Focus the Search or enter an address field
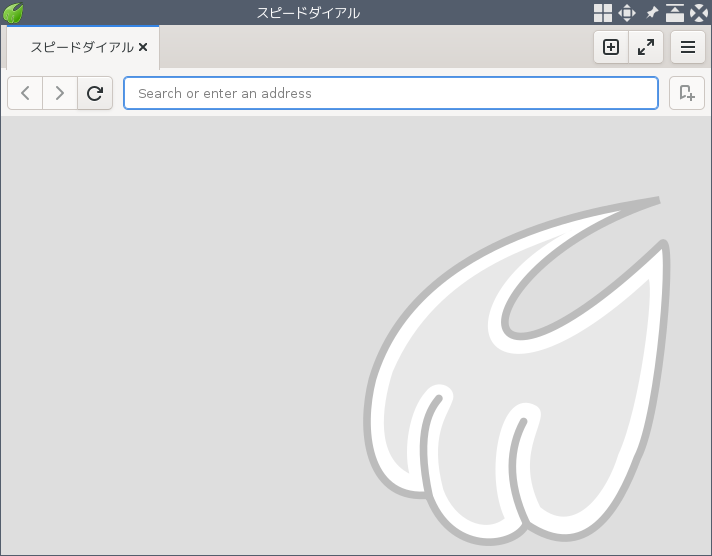This screenshot has width=712, height=556. 391,93
